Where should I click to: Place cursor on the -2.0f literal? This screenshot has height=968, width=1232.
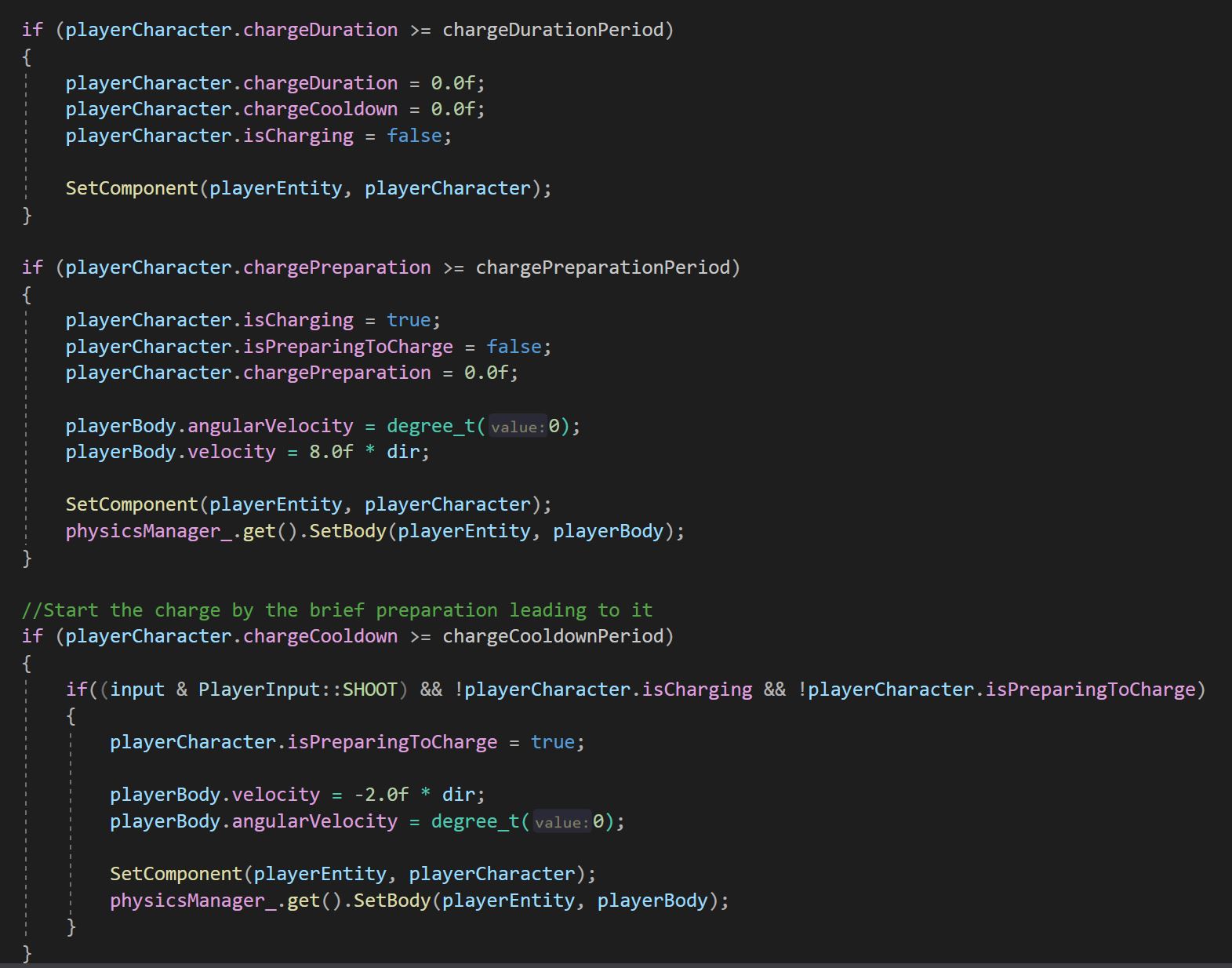tap(381, 795)
